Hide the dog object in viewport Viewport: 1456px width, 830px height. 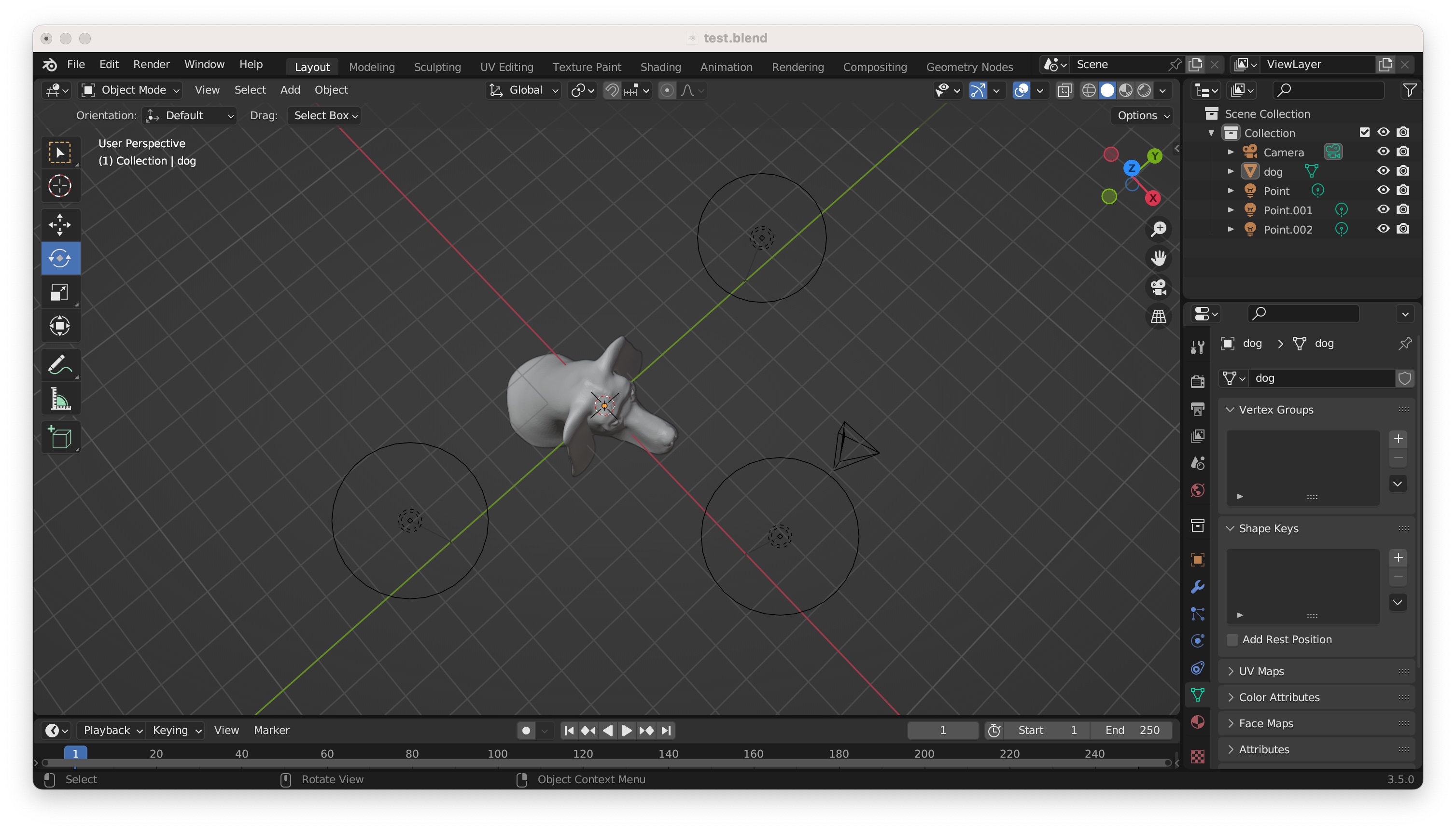coord(1383,171)
